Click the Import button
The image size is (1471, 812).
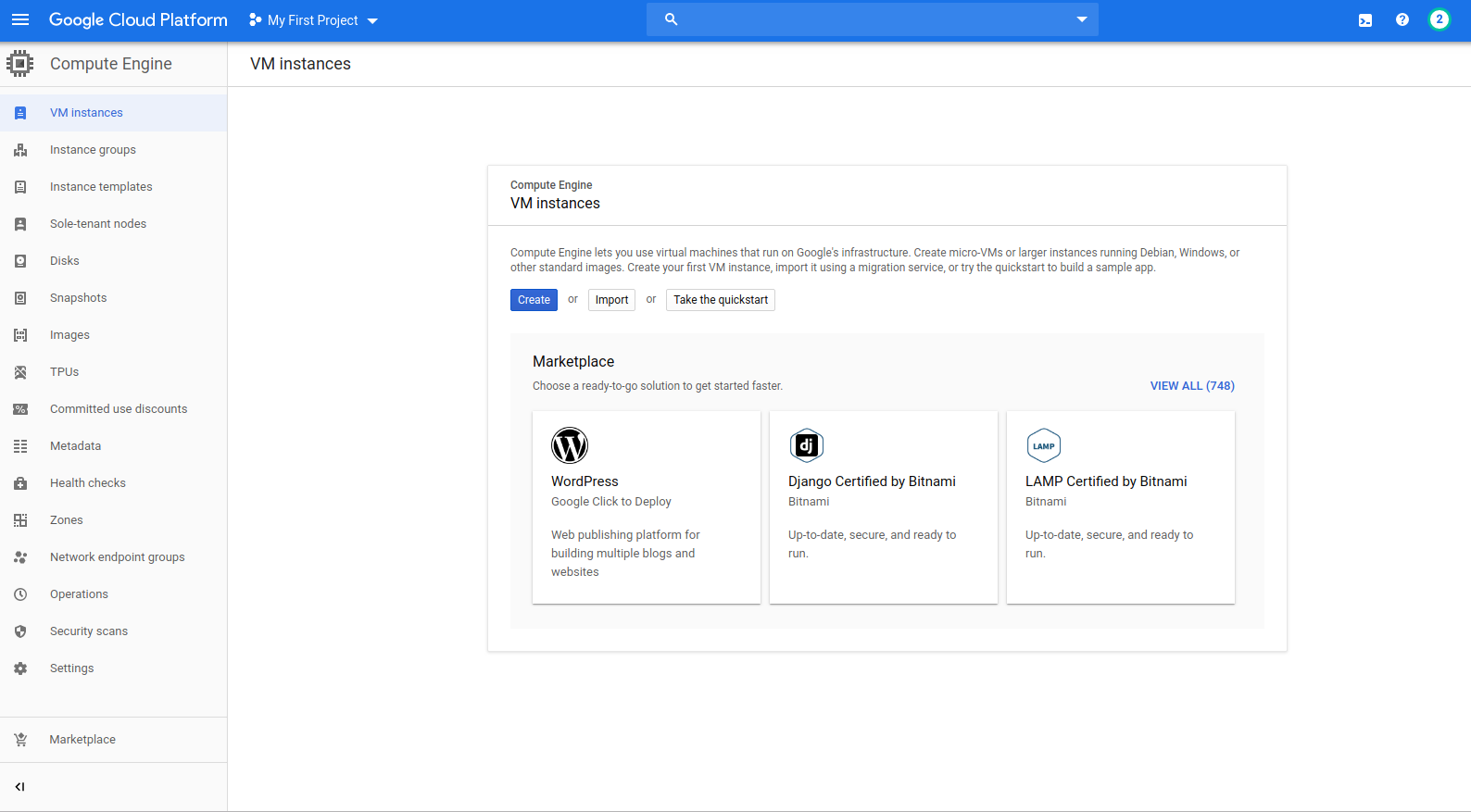click(611, 300)
